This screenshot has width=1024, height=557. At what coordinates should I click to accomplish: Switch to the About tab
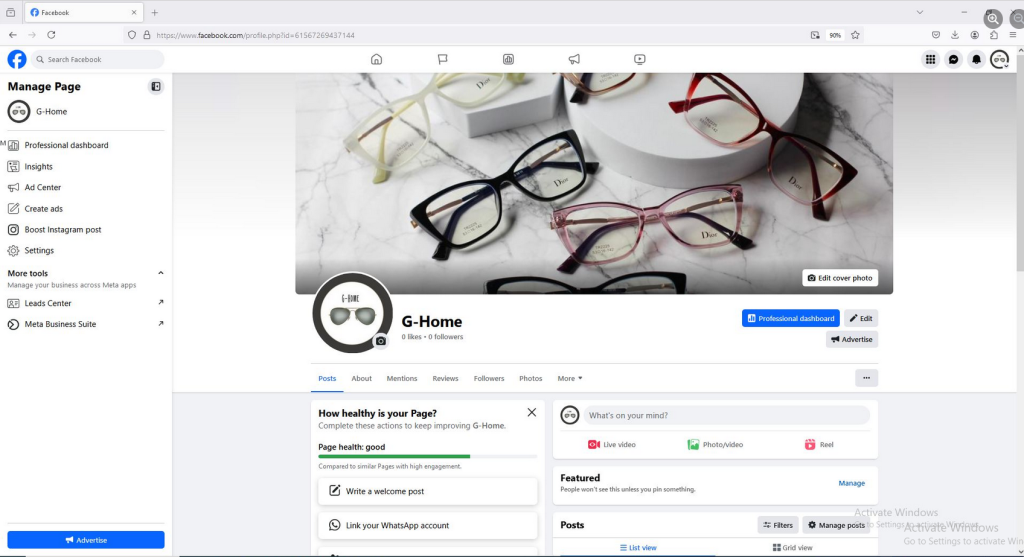click(x=361, y=378)
